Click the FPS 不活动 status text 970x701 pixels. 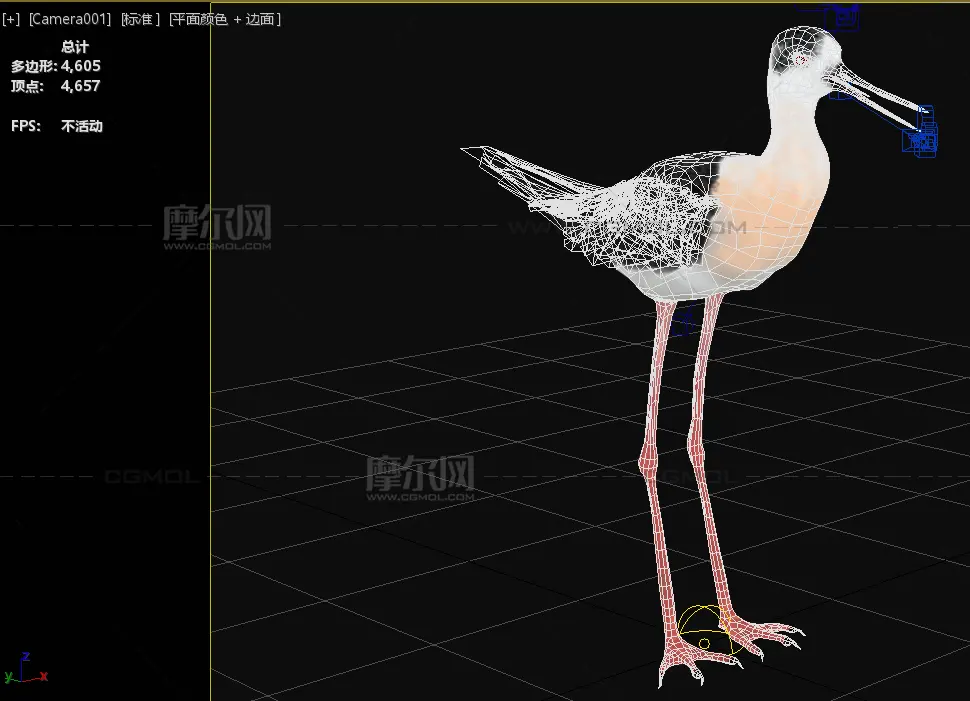coord(57,126)
